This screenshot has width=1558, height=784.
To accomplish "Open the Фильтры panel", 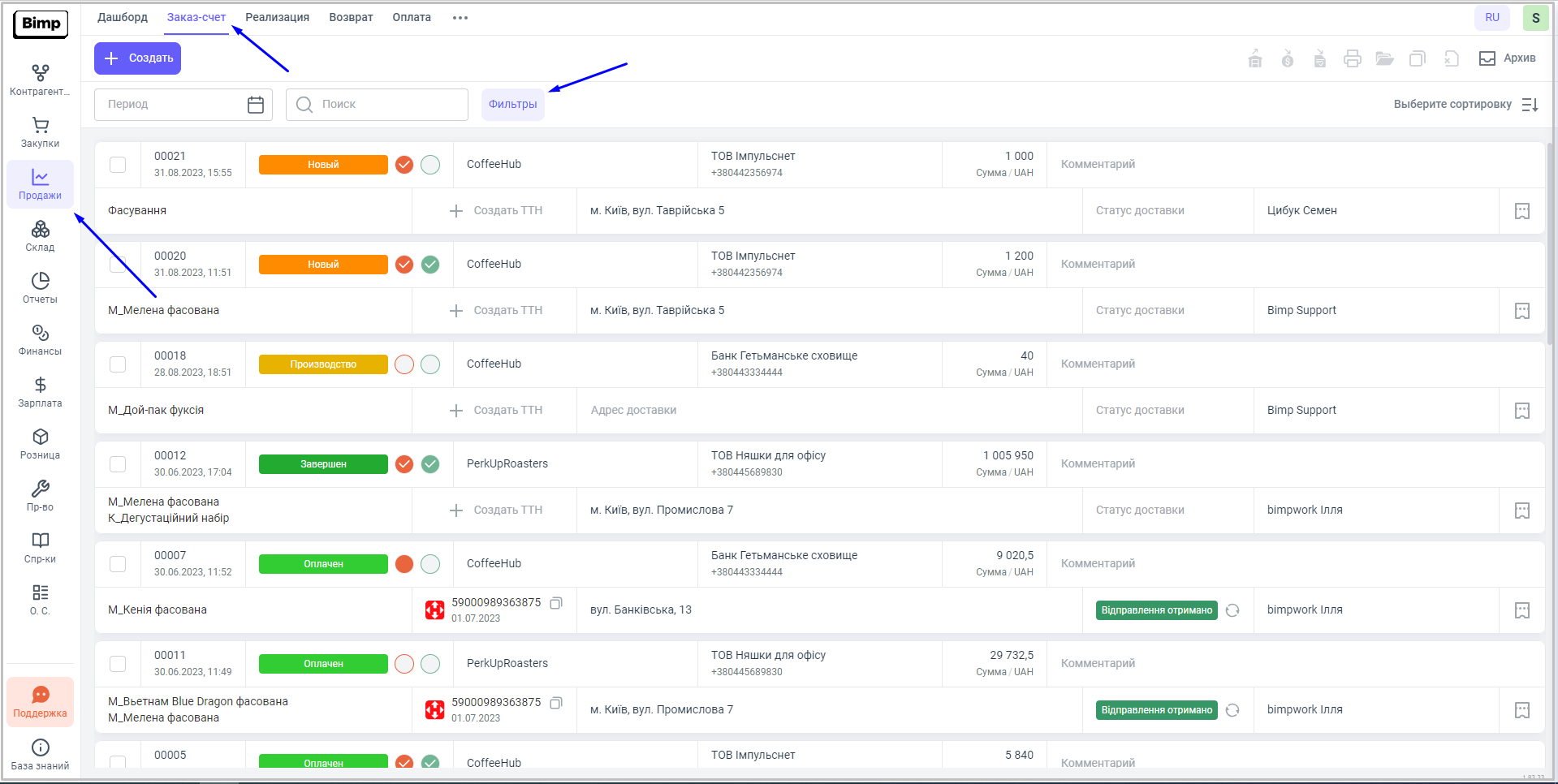I will 512,105.
